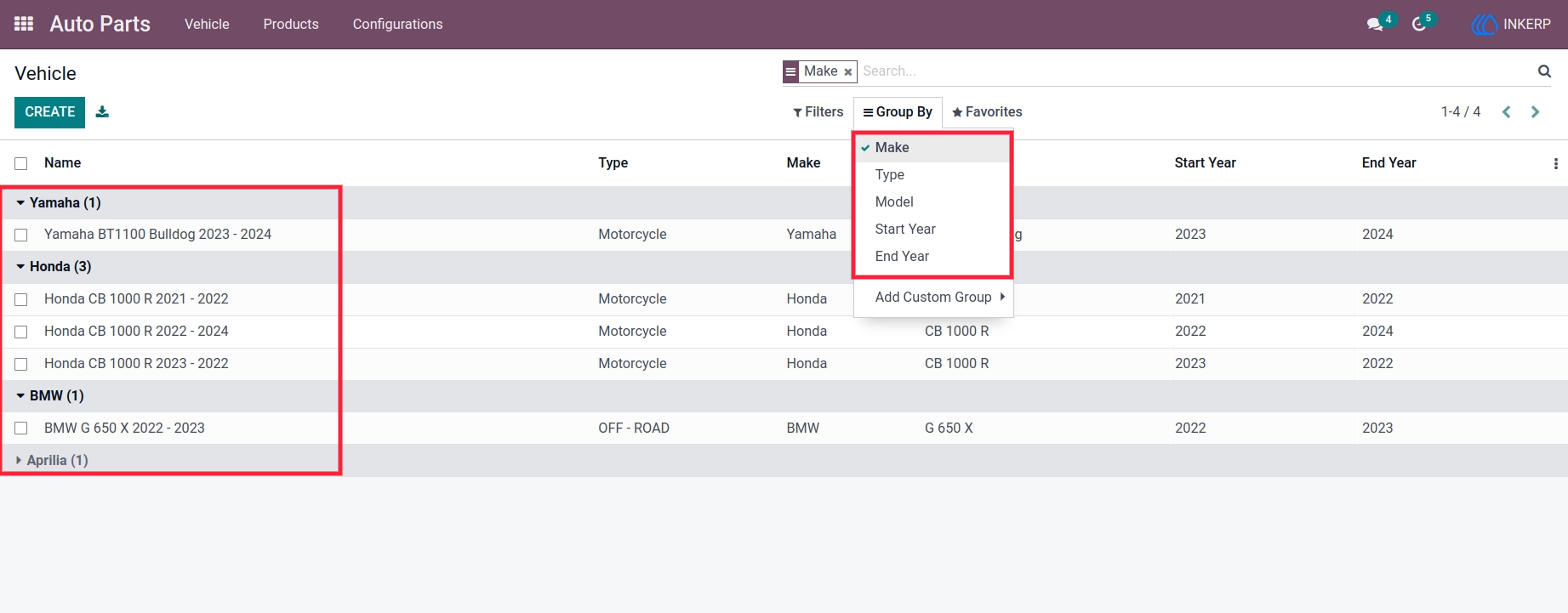Tick the BMW G 650 X row checkbox
Image resolution: width=1568 pixels, height=613 pixels.
[21, 429]
